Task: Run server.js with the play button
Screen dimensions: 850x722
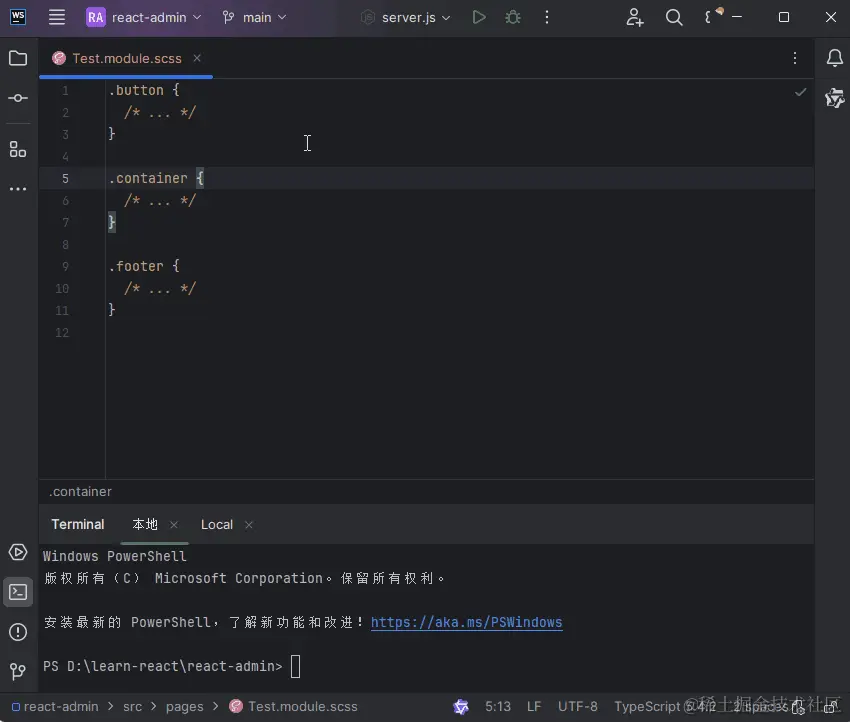Action: coord(479,17)
